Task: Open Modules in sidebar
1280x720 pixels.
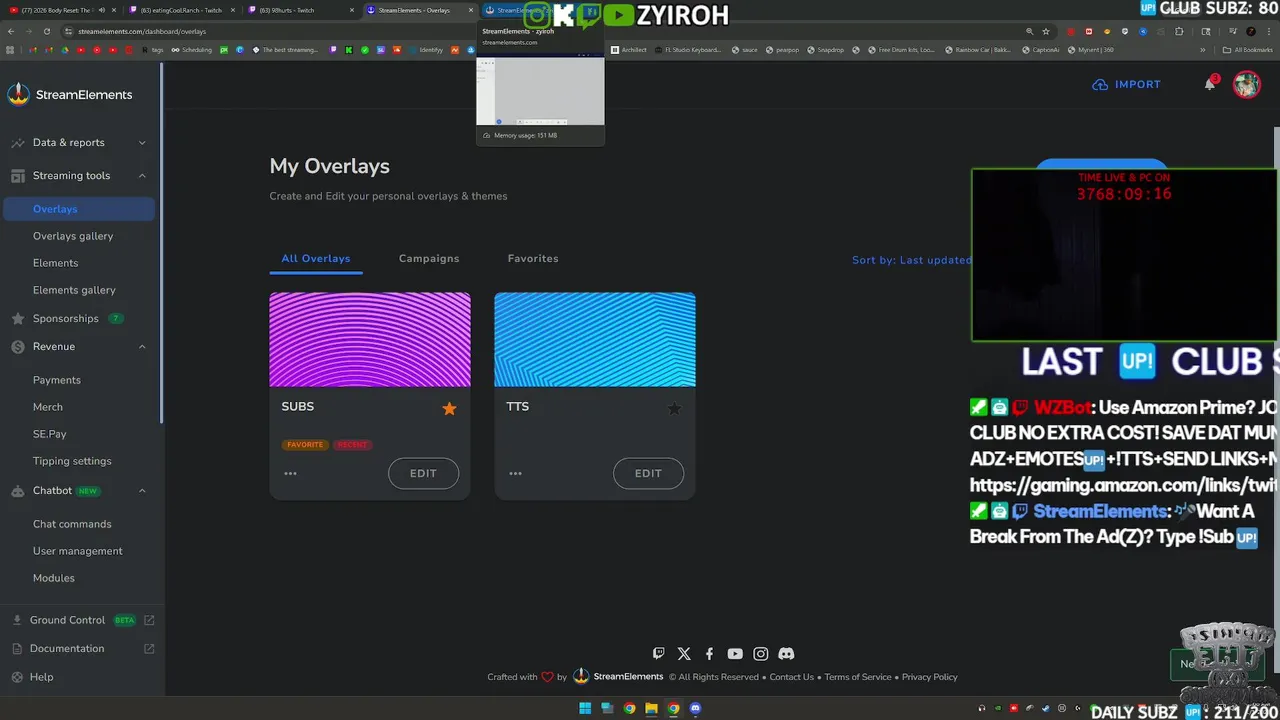Action: pyautogui.click(x=54, y=578)
